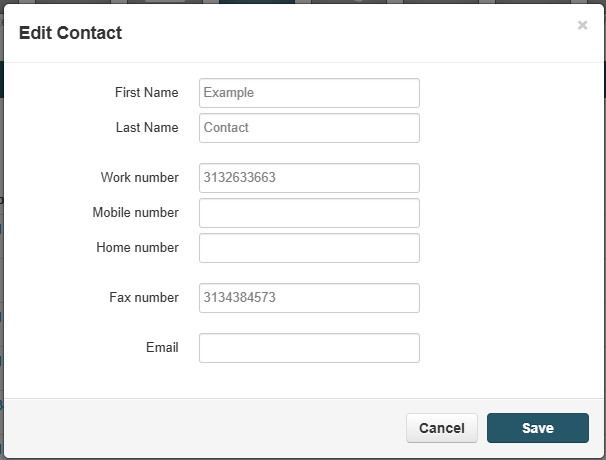Image resolution: width=606 pixels, height=460 pixels.
Task: Cancel editing the contact
Action: (441, 428)
